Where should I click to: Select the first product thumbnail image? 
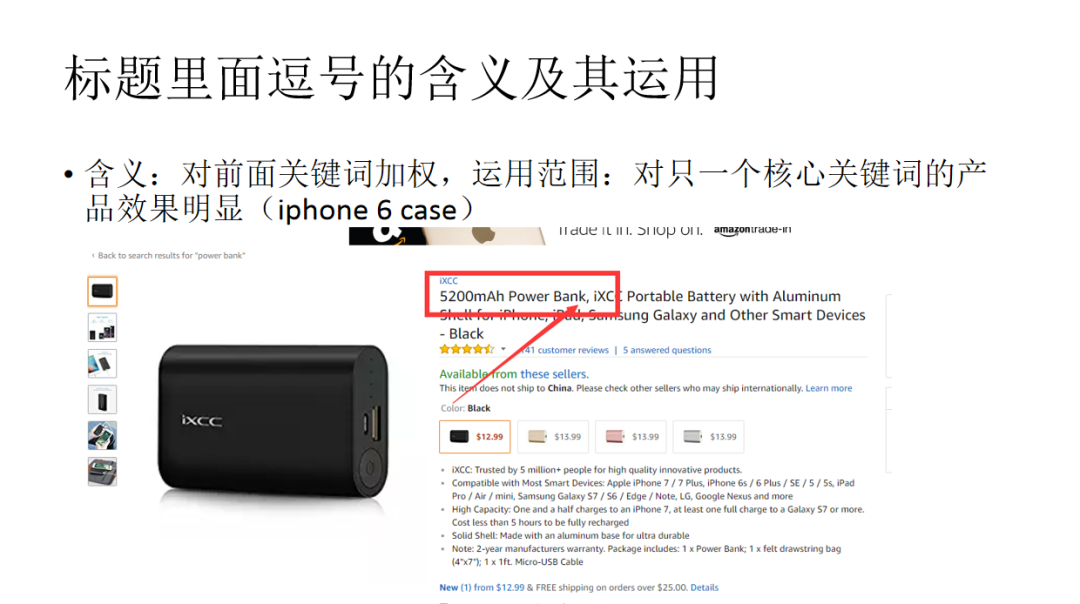pyautogui.click(x=102, y=291)
